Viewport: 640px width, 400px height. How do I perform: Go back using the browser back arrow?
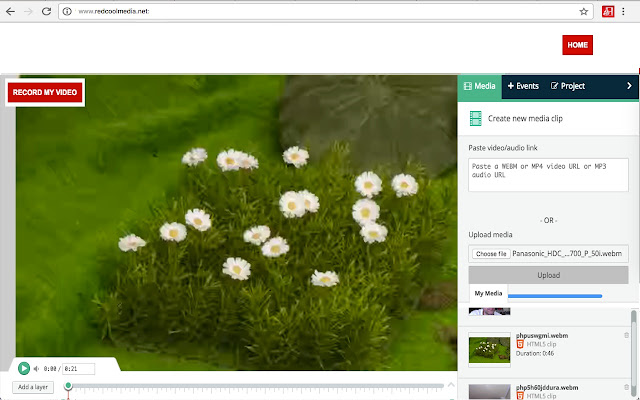(x=10, y=11)
